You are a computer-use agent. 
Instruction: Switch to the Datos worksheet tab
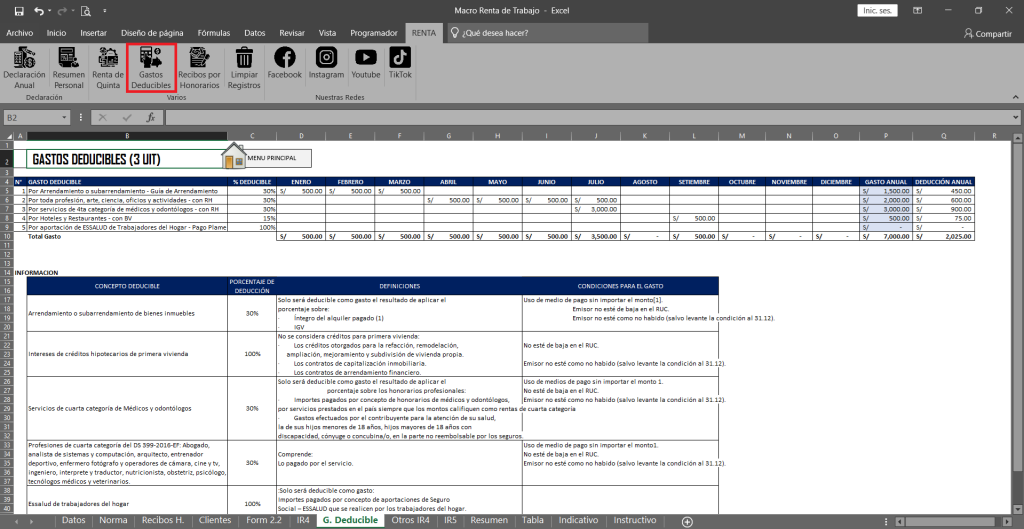[x=73, y=521]
